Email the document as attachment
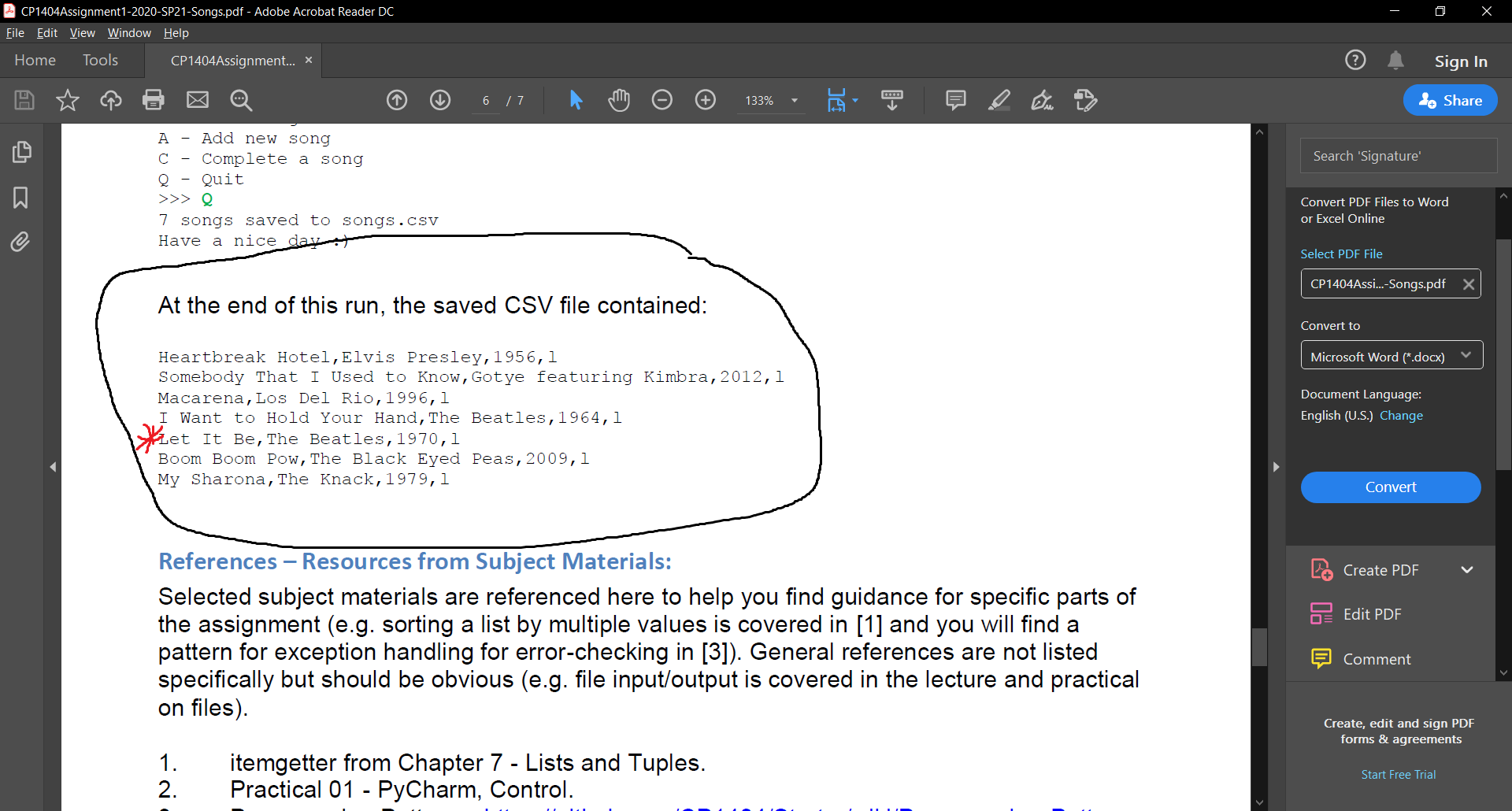 (x=197, y=100)
